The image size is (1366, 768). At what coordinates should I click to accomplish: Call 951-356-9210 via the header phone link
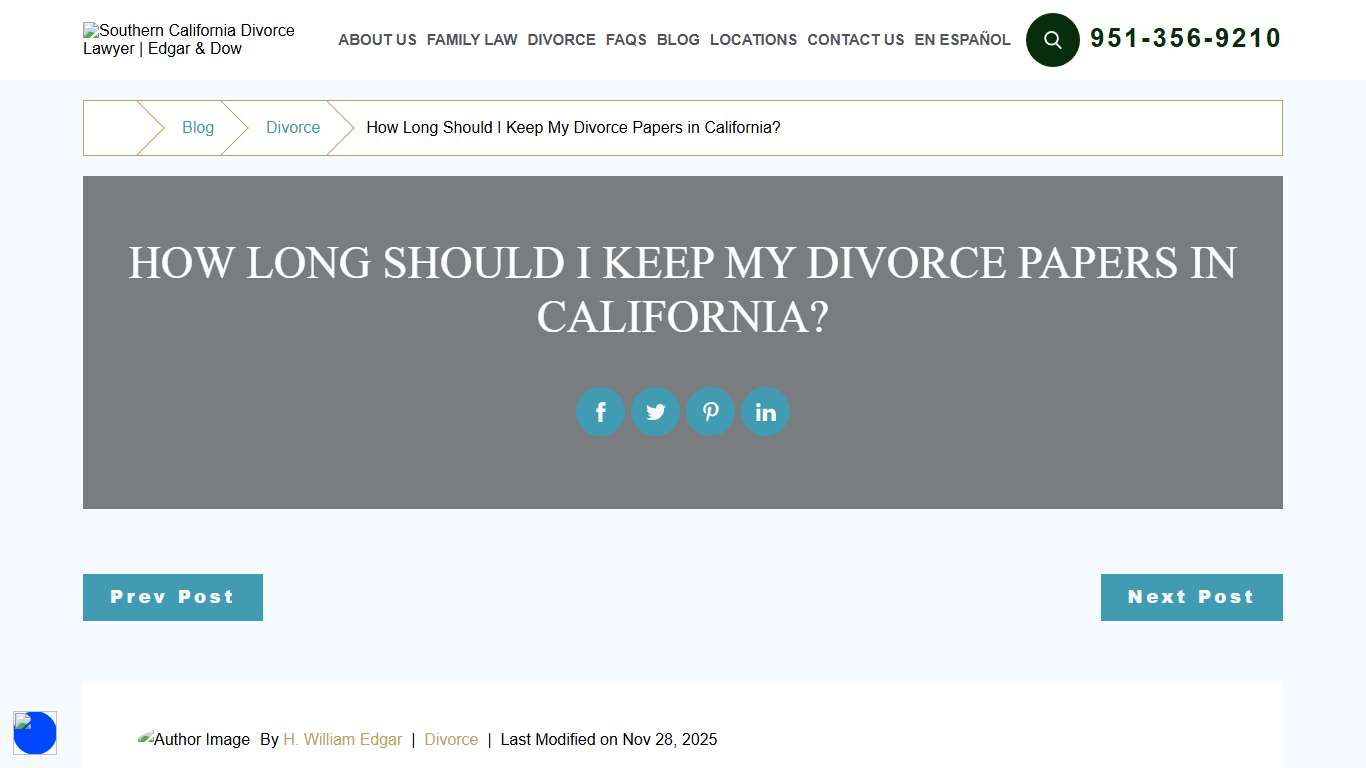(1186, 39)
